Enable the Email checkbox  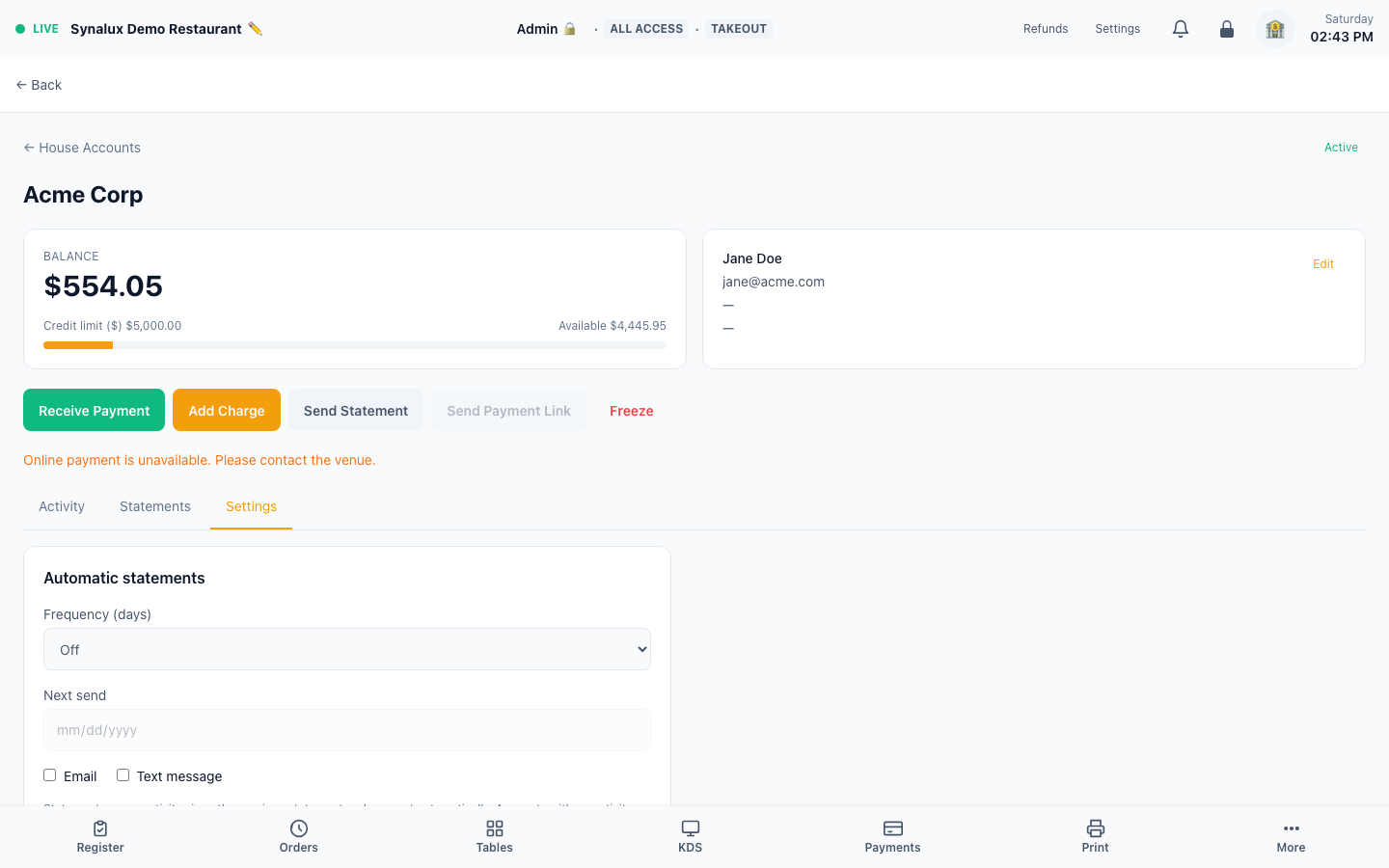click(50, 775)
